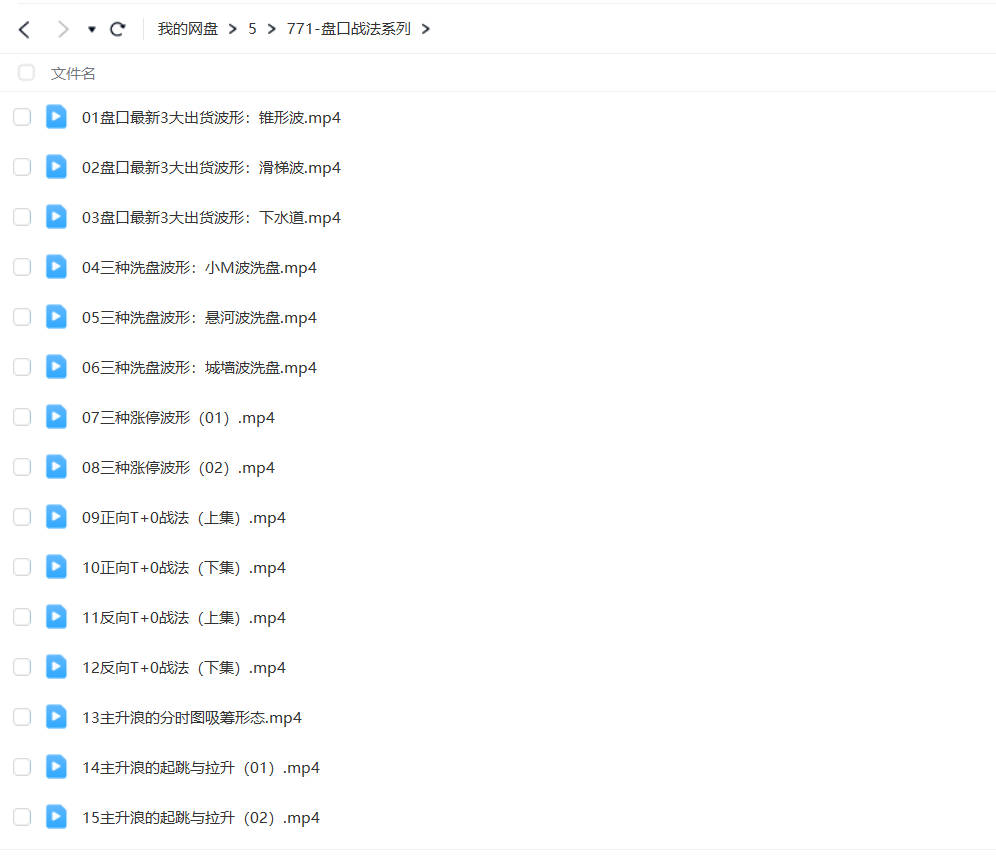Expand chevron after 771-盘口战法系列 breadcrumb
996x866 pixels.
coord(426,29)
